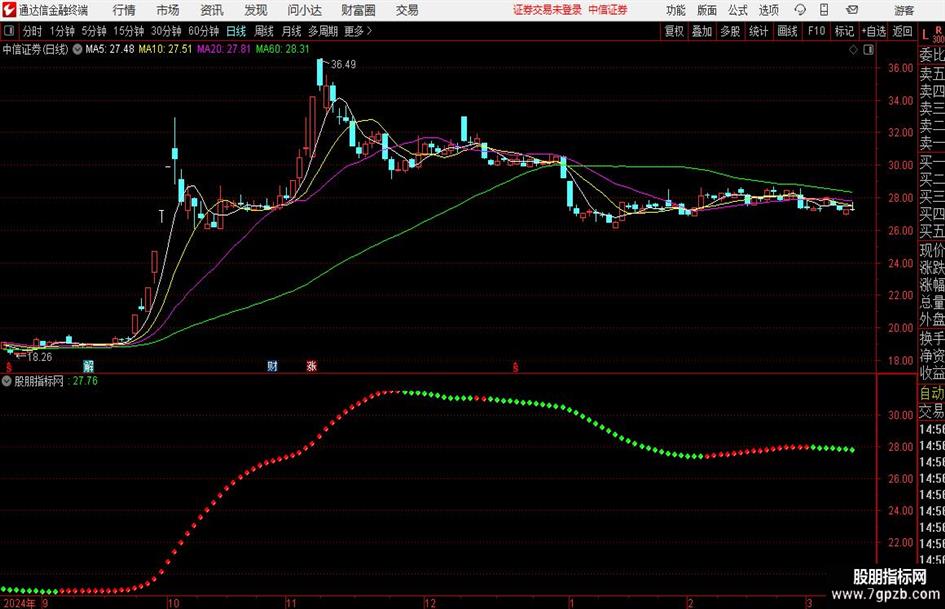The image size is (945, 609).
Task: Switch to the 15分钟 period
Action: (128, 31)
